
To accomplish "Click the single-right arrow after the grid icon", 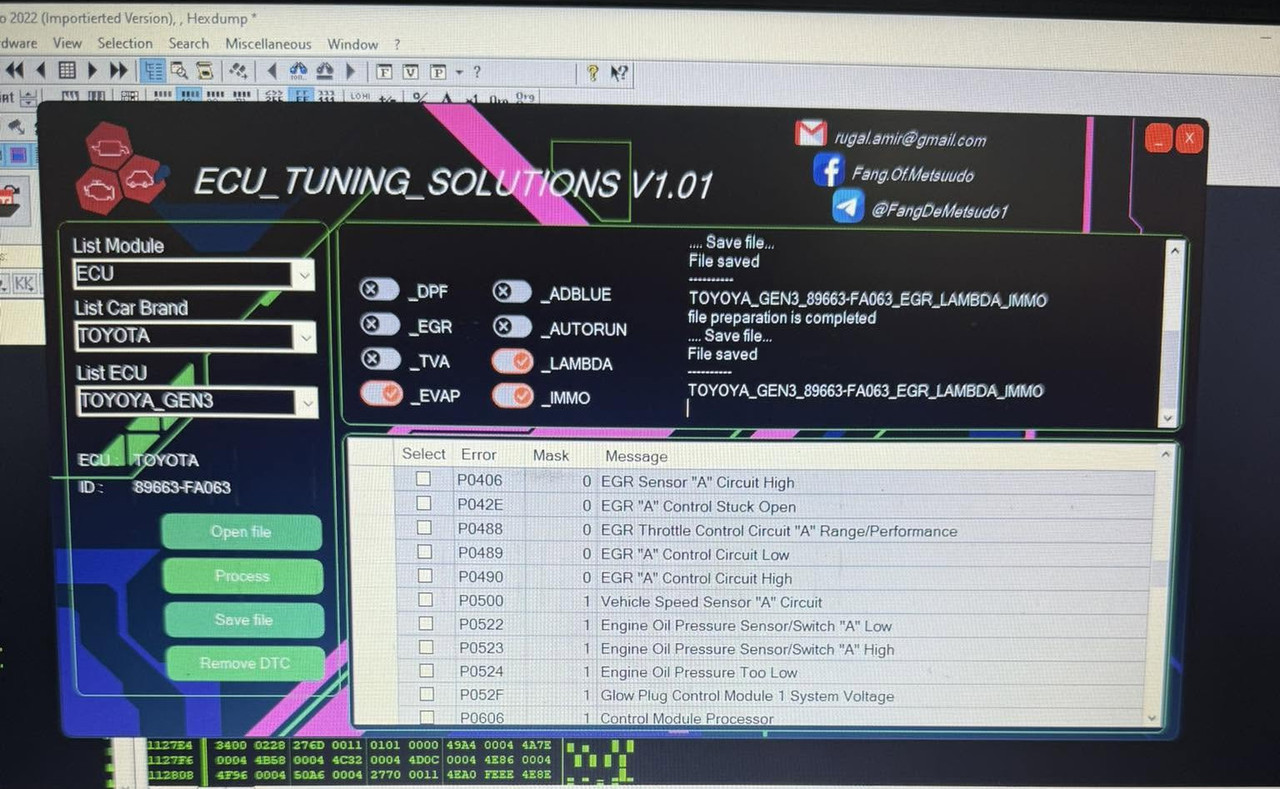I will (x=93, y=70).
